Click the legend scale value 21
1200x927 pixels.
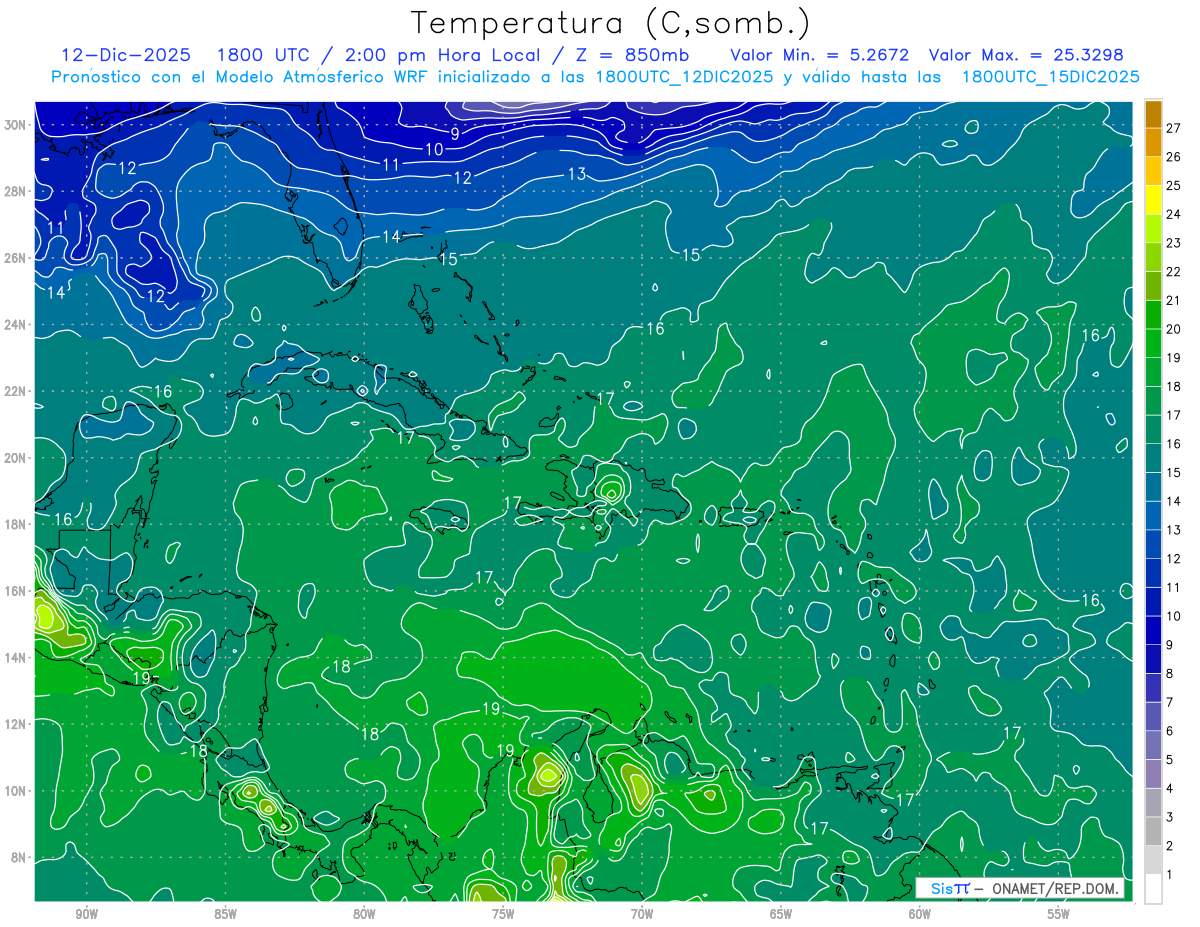[1174, 300]
